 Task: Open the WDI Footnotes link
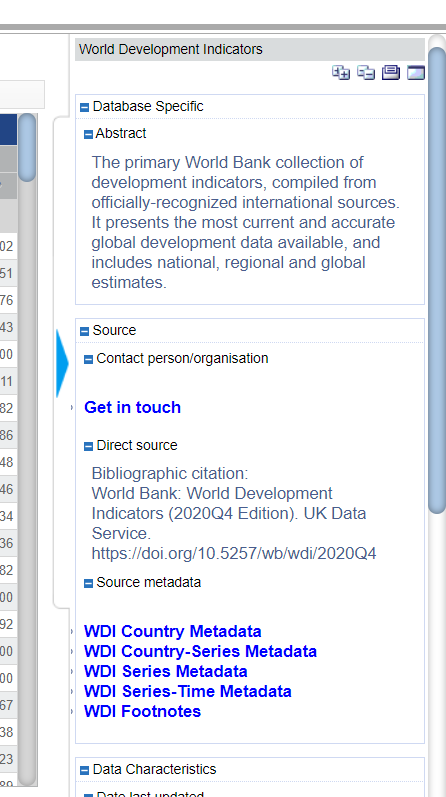[x=142, y=712]
